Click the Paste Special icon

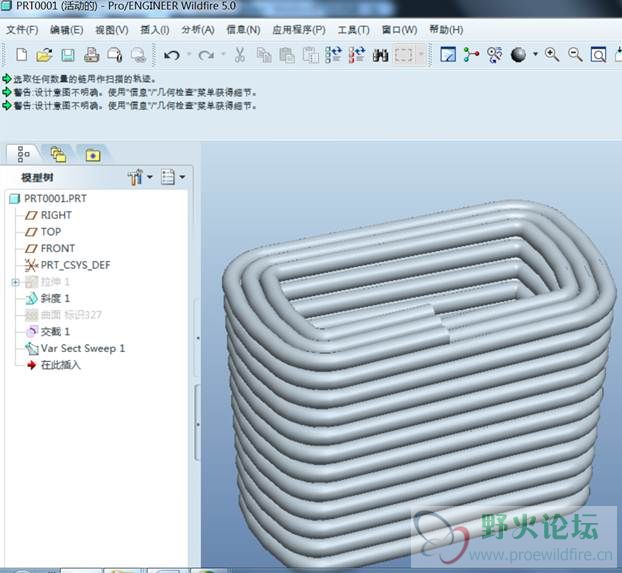click(x=311, y=55)
